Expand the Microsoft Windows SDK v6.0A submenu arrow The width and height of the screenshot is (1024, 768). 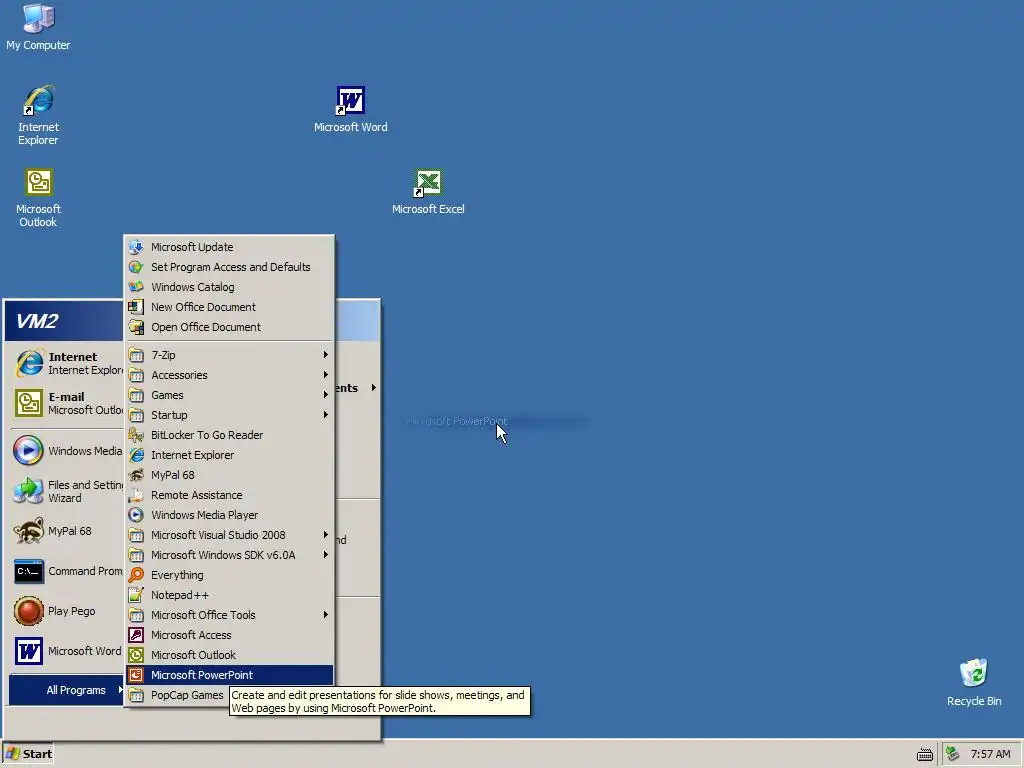[x=325, y=555]
